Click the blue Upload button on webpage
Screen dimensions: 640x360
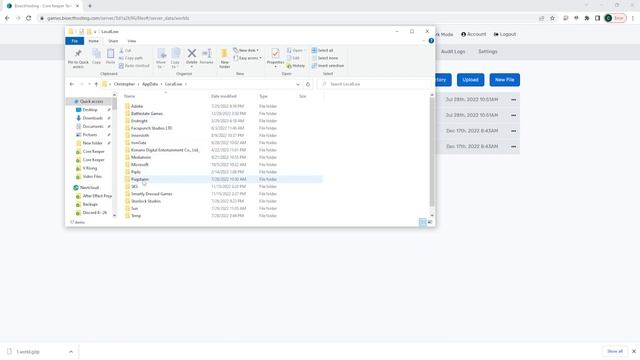click(x=470, y=80)
